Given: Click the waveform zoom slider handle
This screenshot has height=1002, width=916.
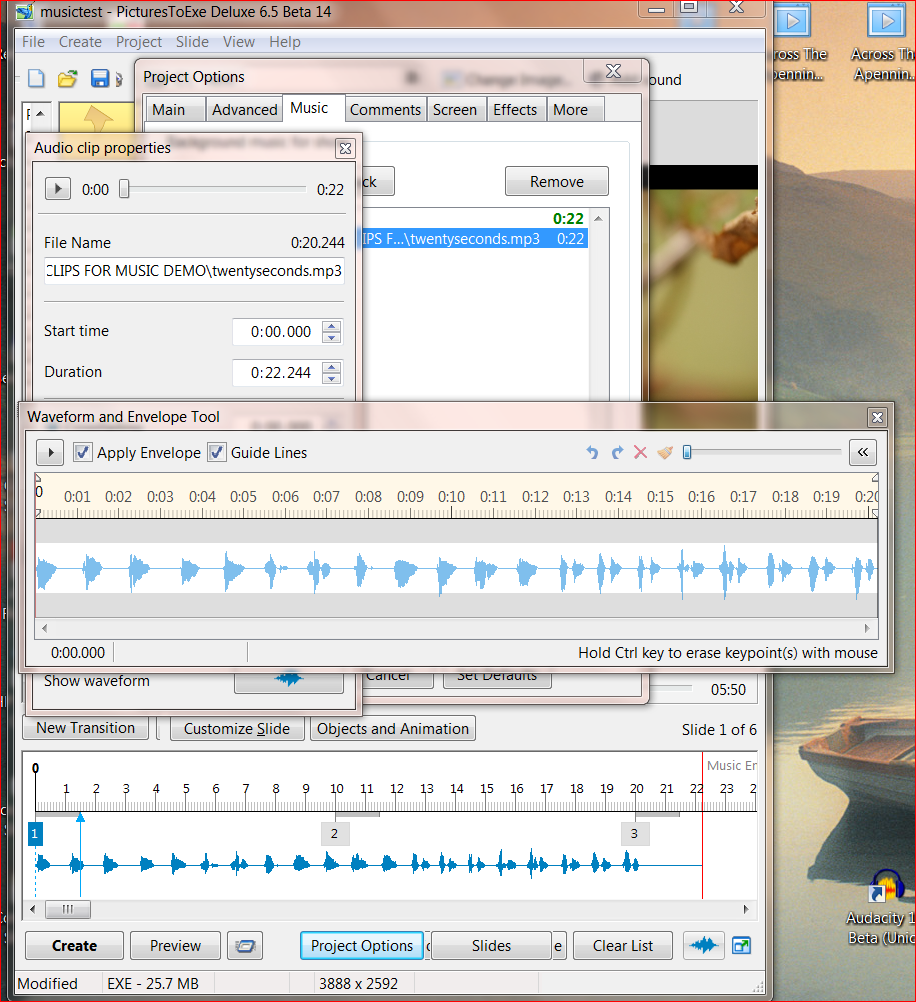Looking at the screenshot, I should [x=687, y=453].
